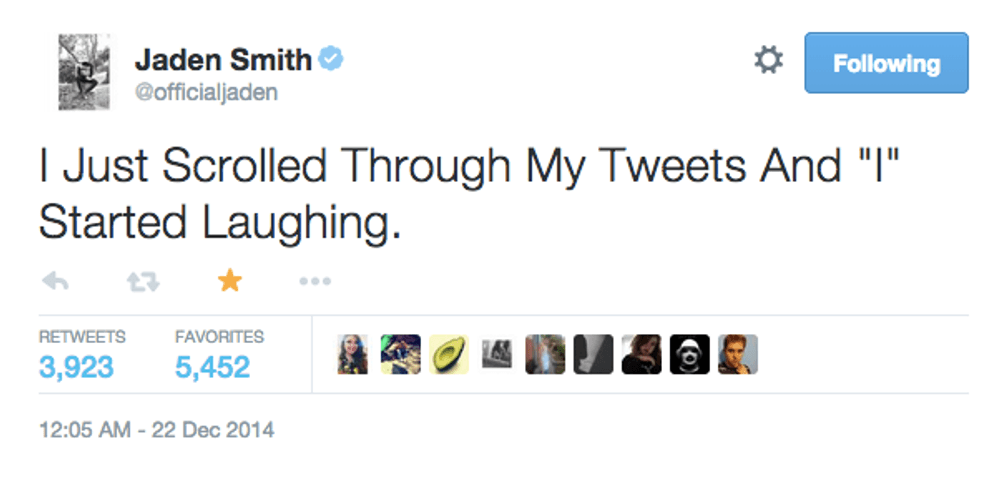The image size is (1000, 477).
Task: Click the hooded white-mask avatar
Action: pos(690,354)
